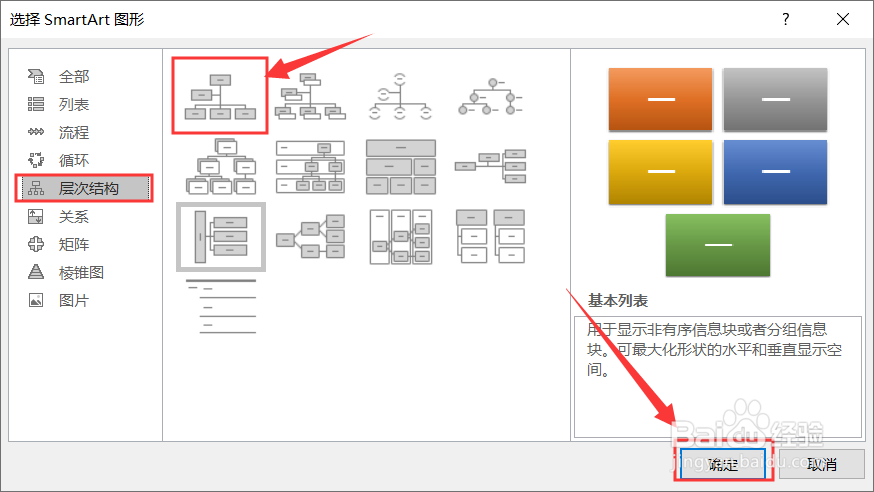Open the 流程 category
Image resolution: width=874 pixels, height=492 pixels.
(74, 132)
